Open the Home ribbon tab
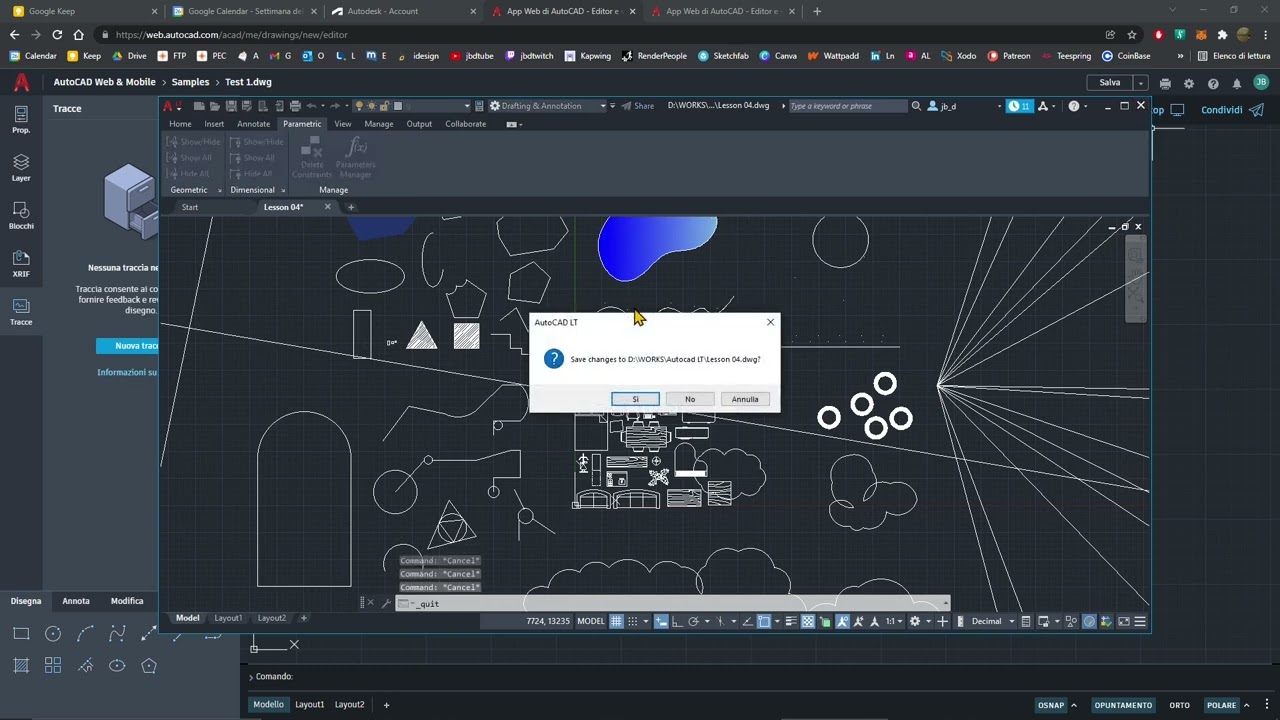Viewport: 1280px width, 720px height. tap(180, 124)
